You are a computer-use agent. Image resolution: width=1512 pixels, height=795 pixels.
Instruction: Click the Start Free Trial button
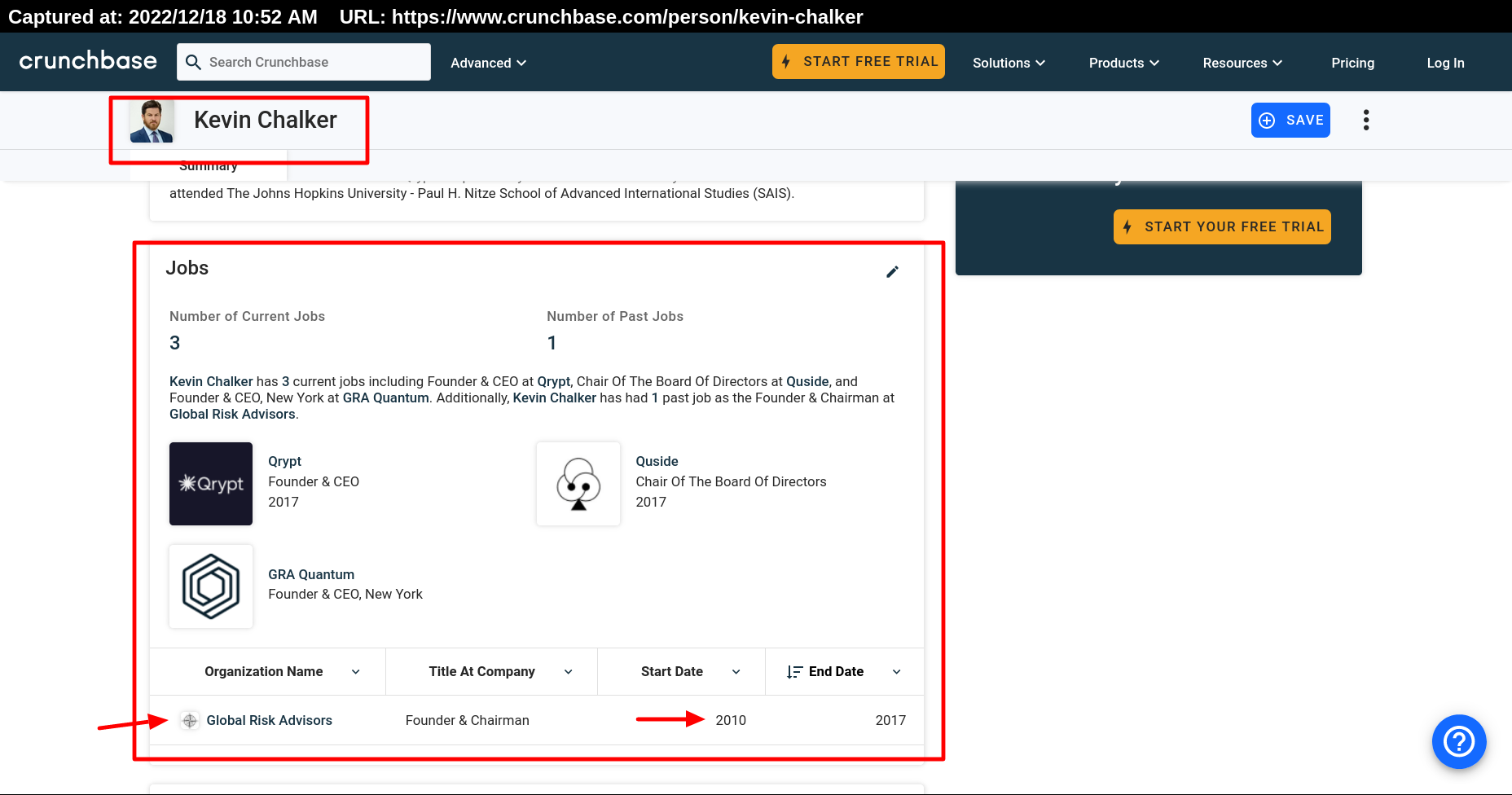[x=859, y=62]
